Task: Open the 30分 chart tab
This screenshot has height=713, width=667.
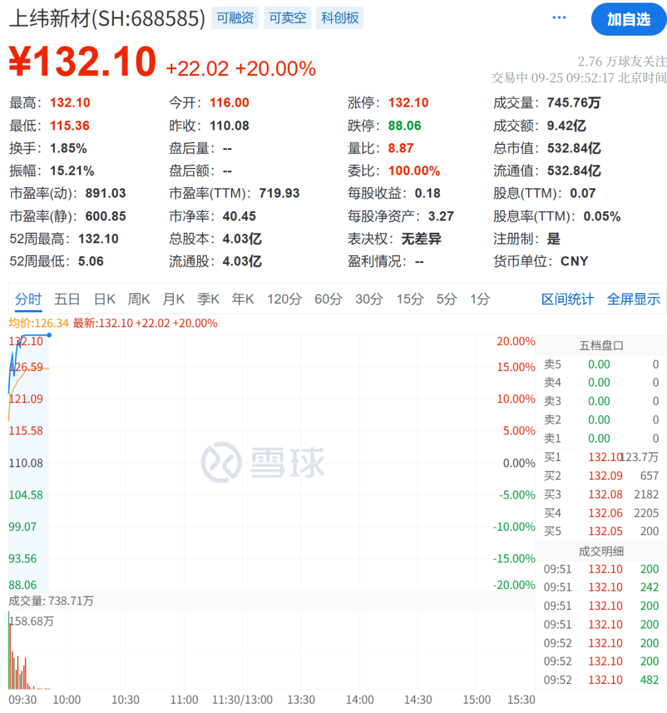Action: click(x=369, y=299)
